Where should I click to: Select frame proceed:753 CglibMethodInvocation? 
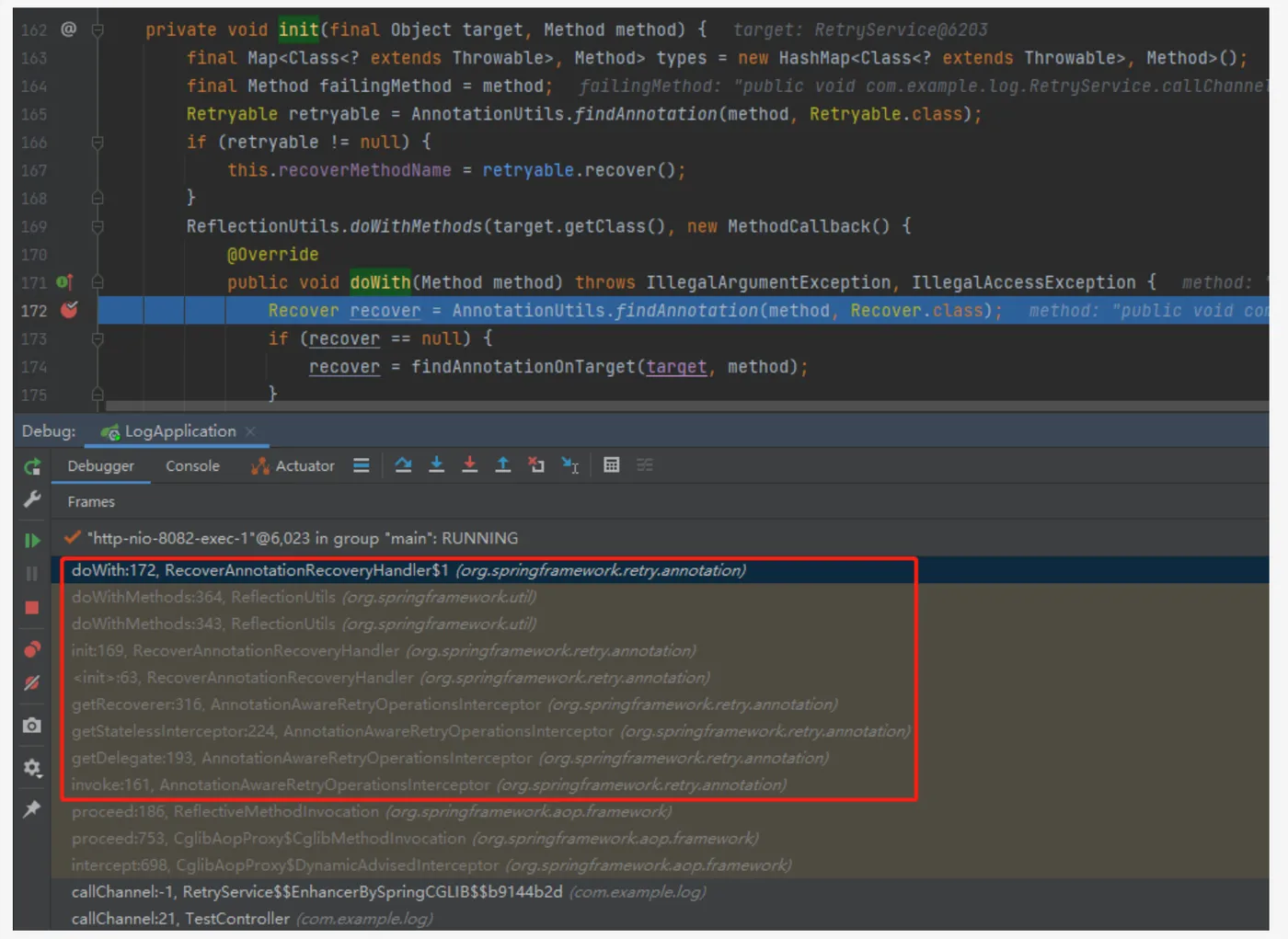[x=660, y=838]
